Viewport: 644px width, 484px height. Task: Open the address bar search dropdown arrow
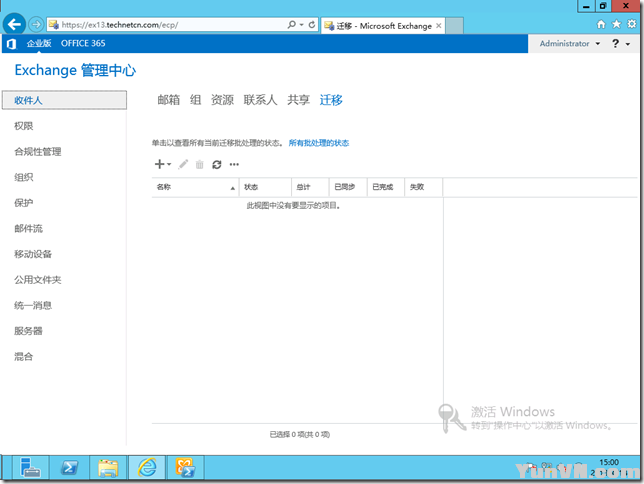click(301, 25)
